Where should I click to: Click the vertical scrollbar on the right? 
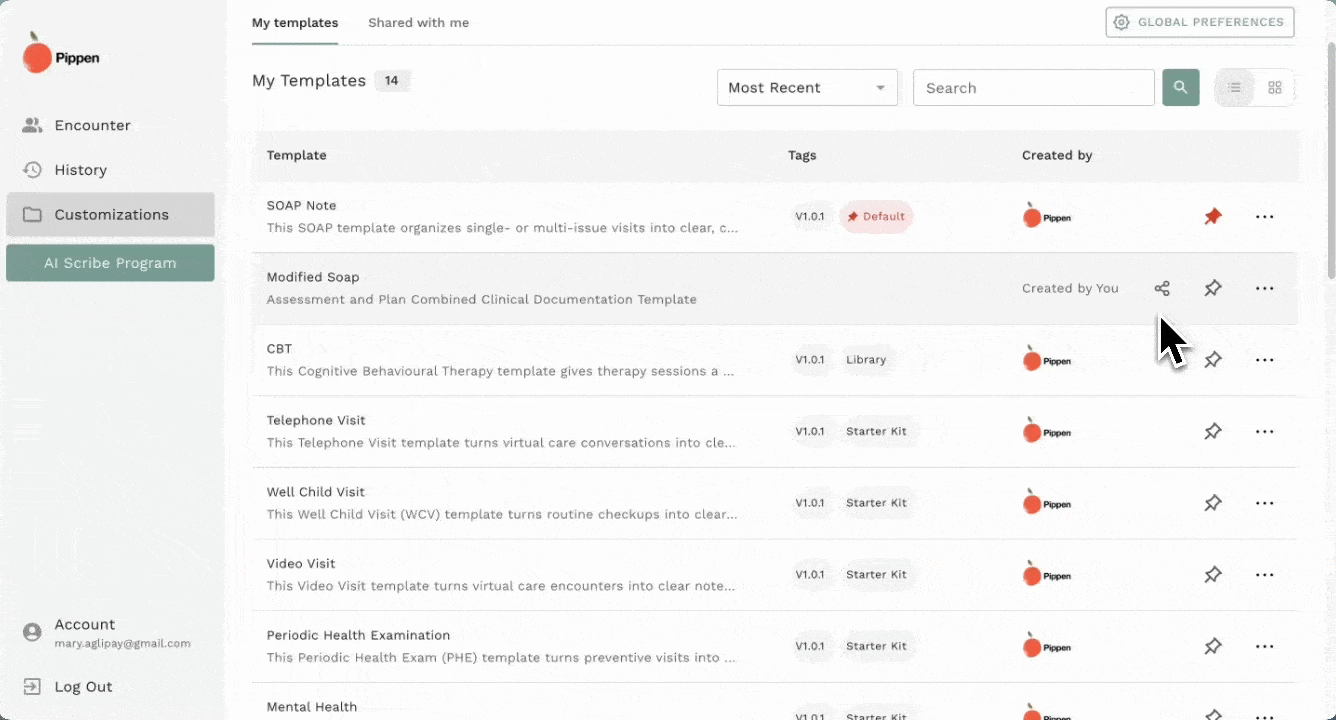1330,160
